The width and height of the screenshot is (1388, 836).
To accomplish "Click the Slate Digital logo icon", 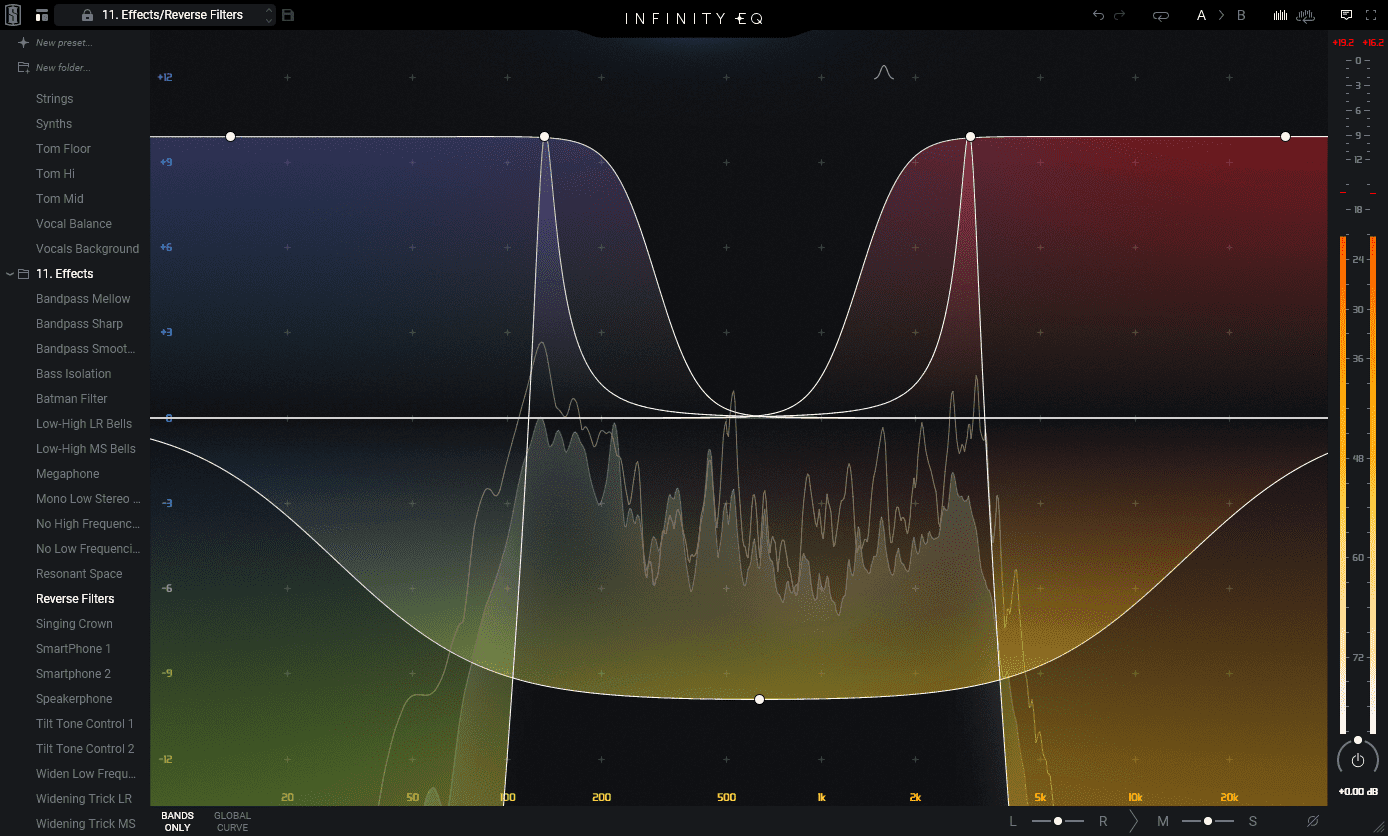I will click(x=14, y=15).
